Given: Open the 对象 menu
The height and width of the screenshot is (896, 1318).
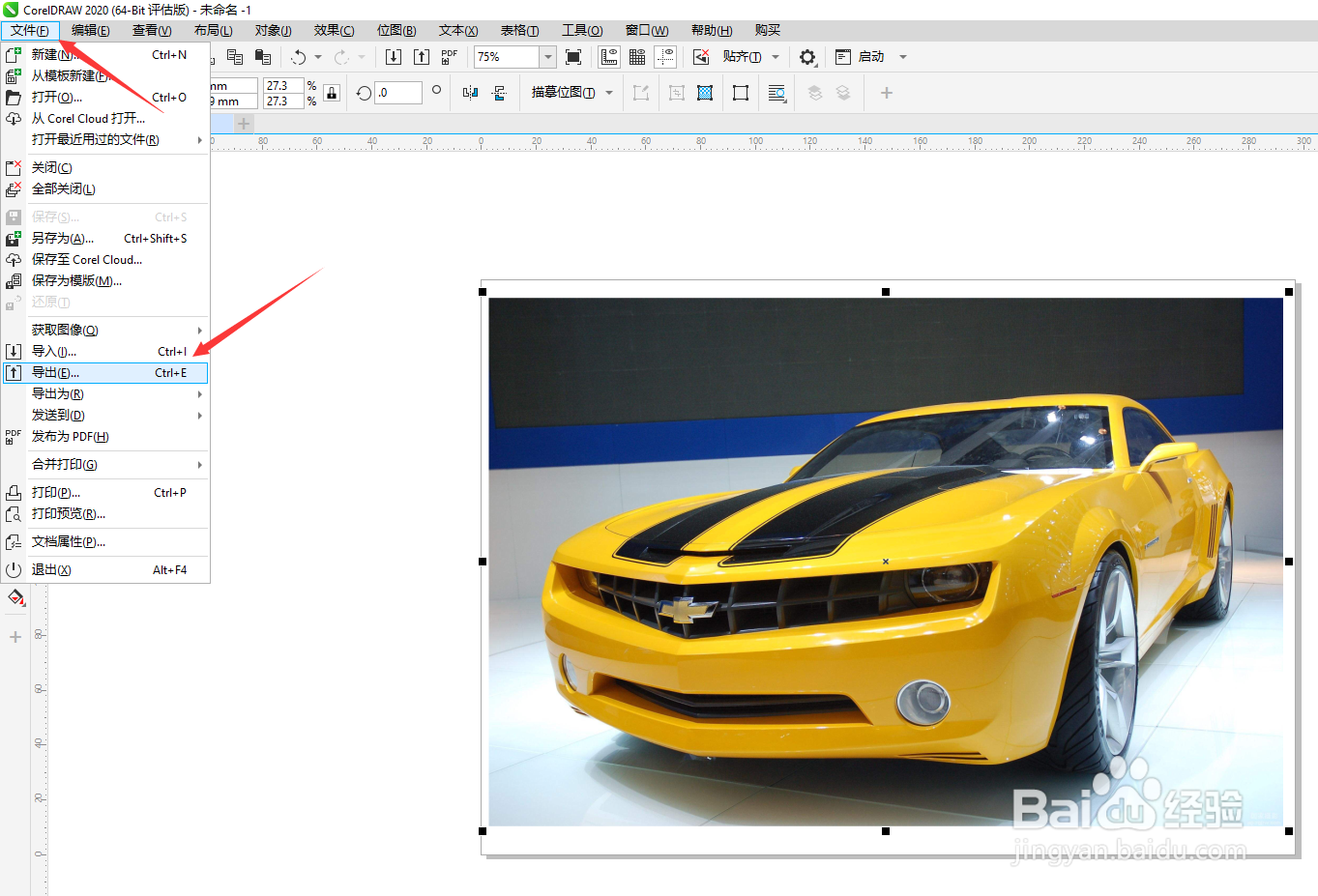Looking at the screenshot, I should point(274,31).
